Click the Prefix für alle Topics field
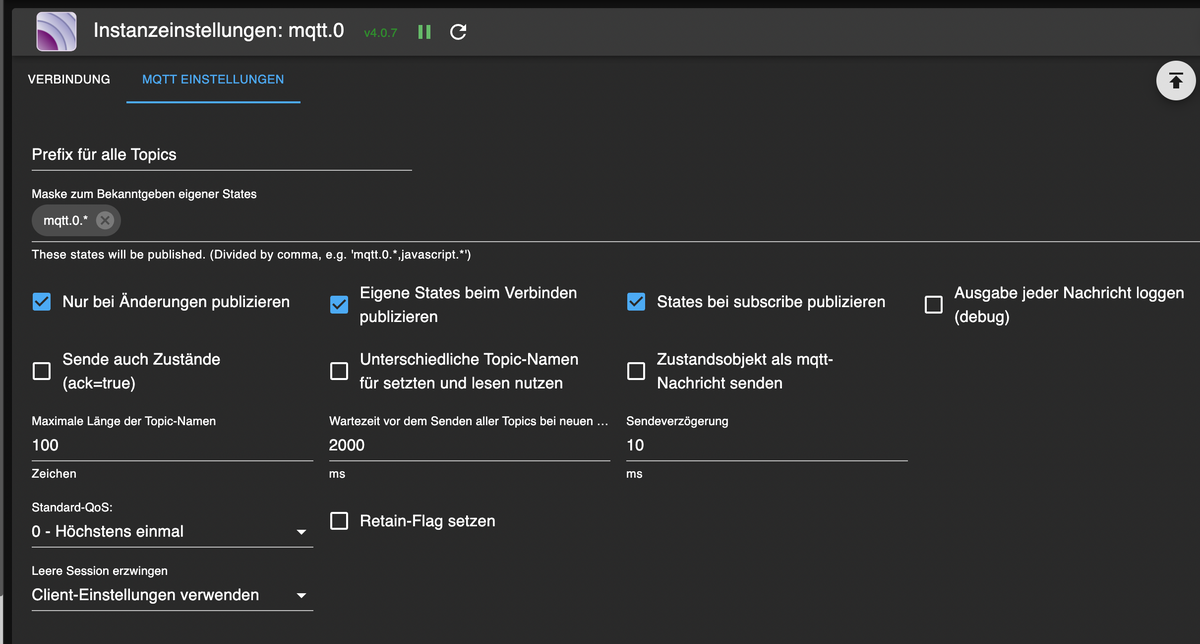1200x644 pixels. [x=221, y=155]
